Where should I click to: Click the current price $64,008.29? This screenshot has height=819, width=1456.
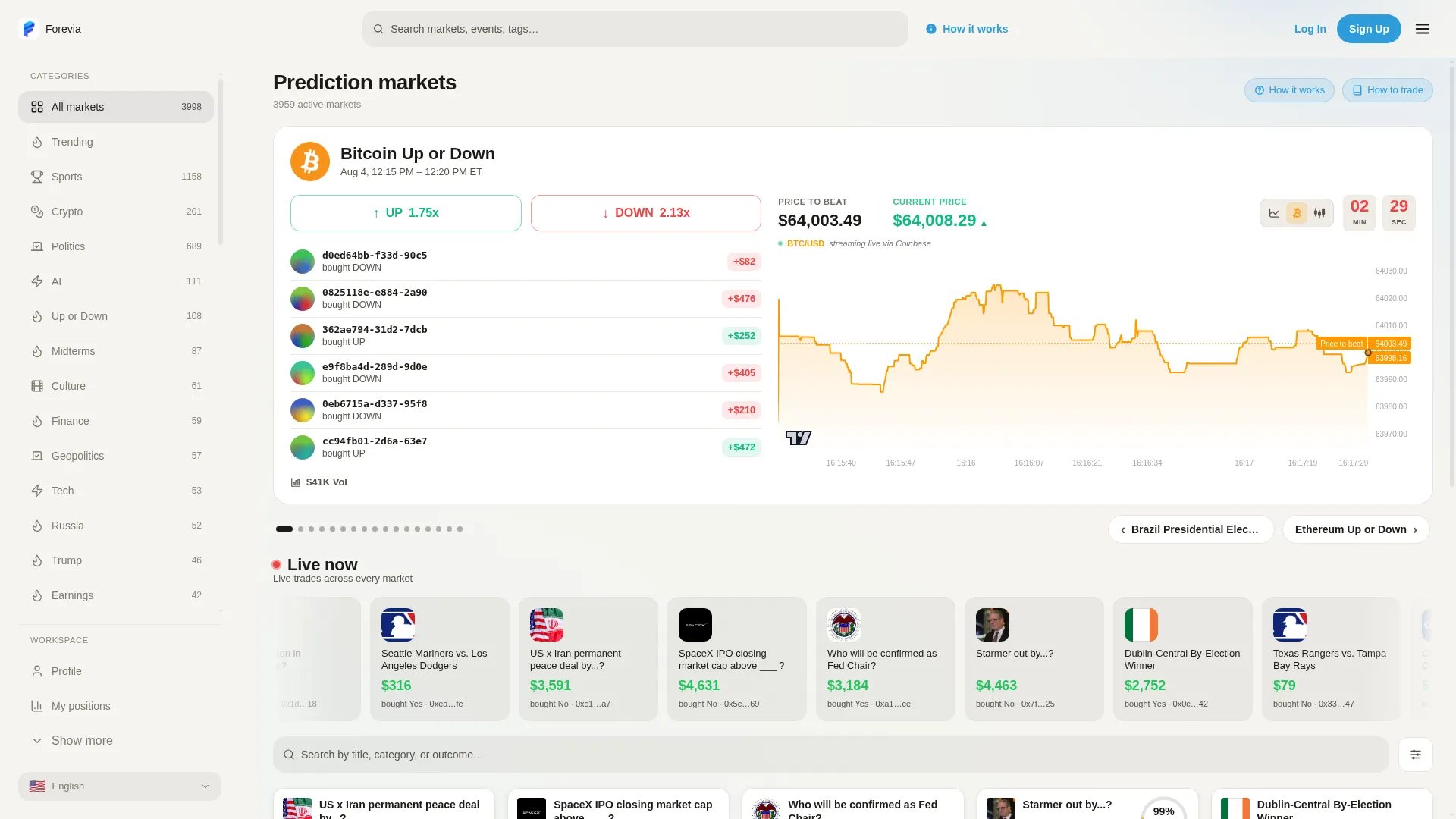934,221
